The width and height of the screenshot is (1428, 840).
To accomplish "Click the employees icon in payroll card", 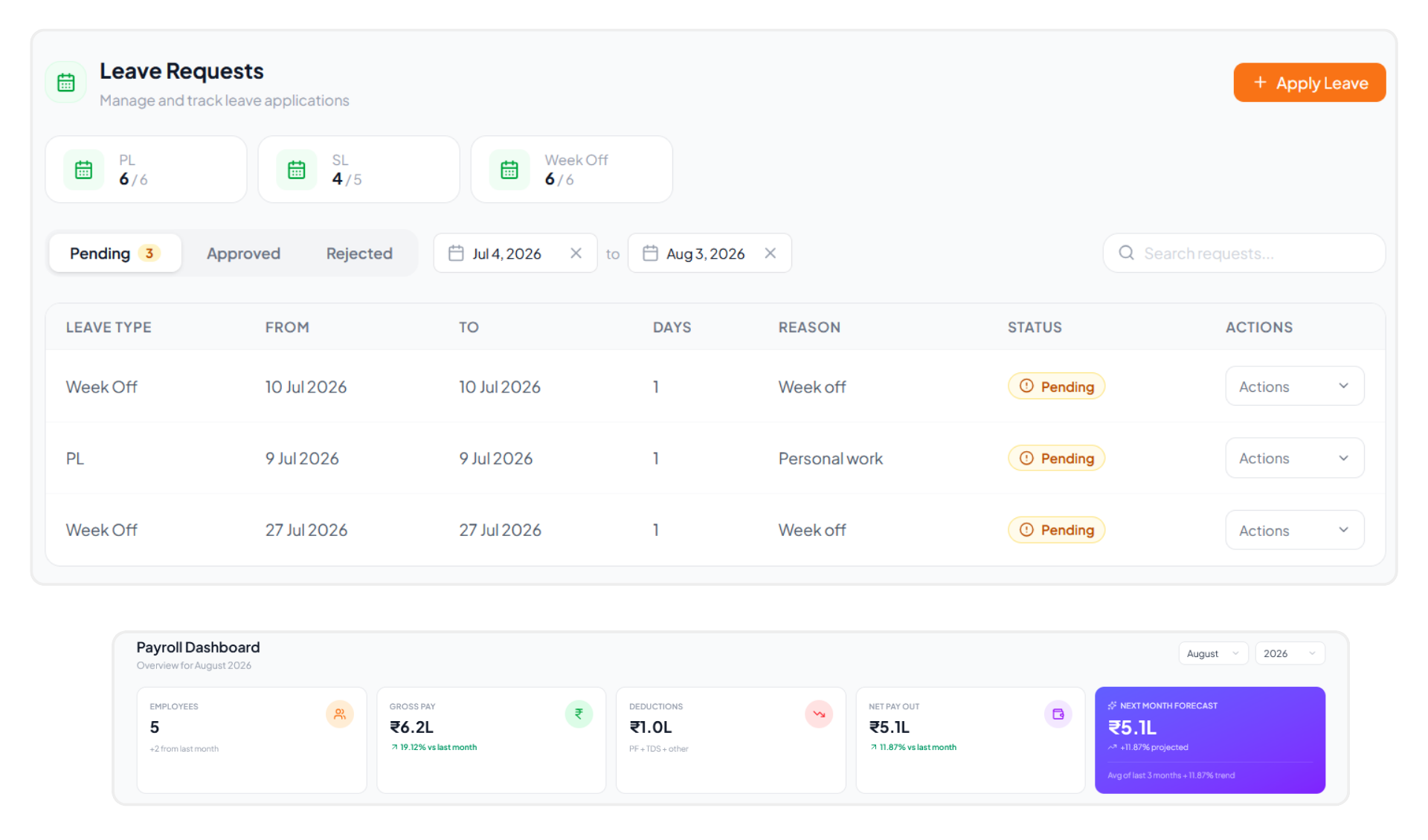I will 340,714.
